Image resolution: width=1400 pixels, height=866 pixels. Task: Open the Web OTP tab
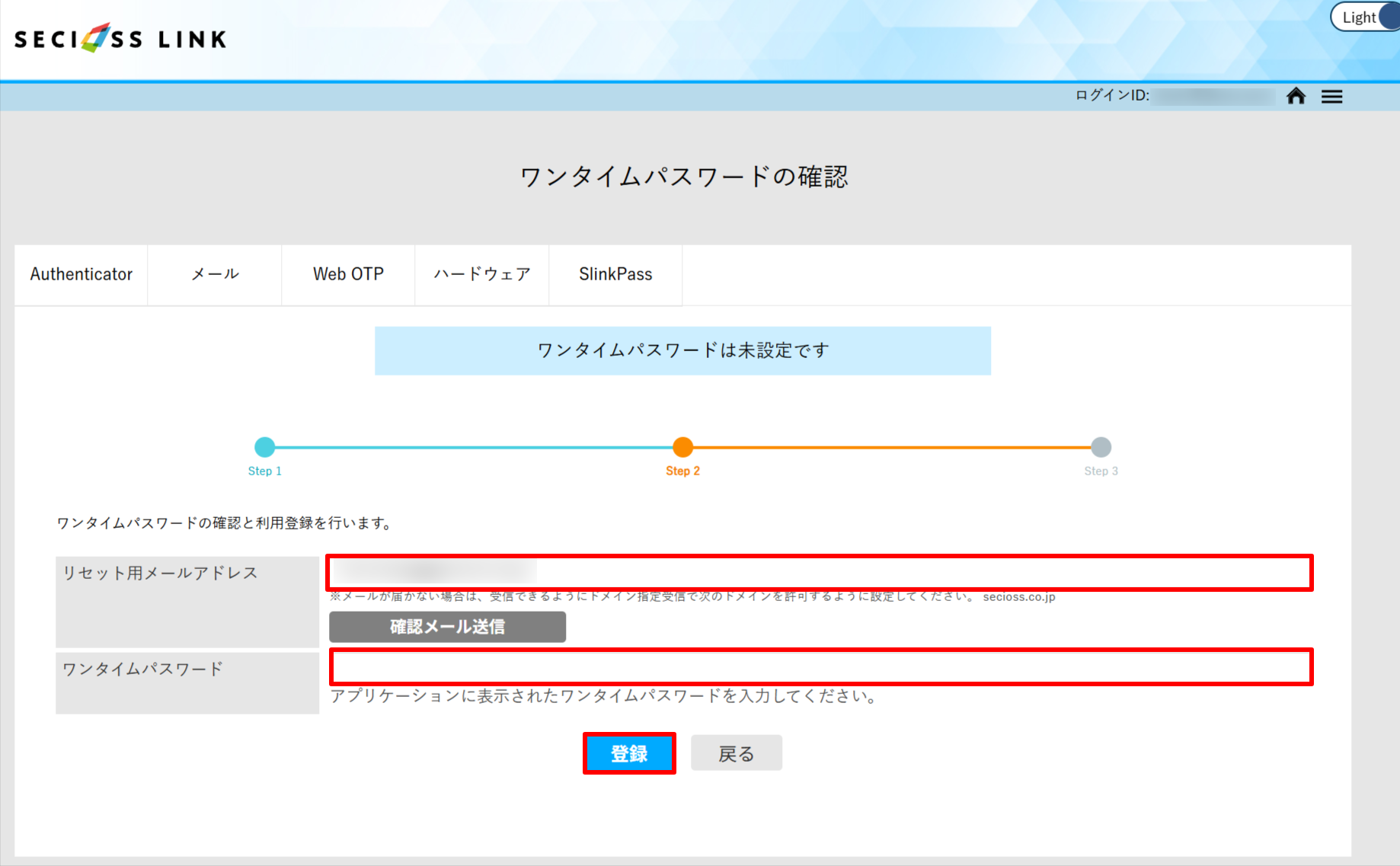pyautogui.click(x=348, y=274)
